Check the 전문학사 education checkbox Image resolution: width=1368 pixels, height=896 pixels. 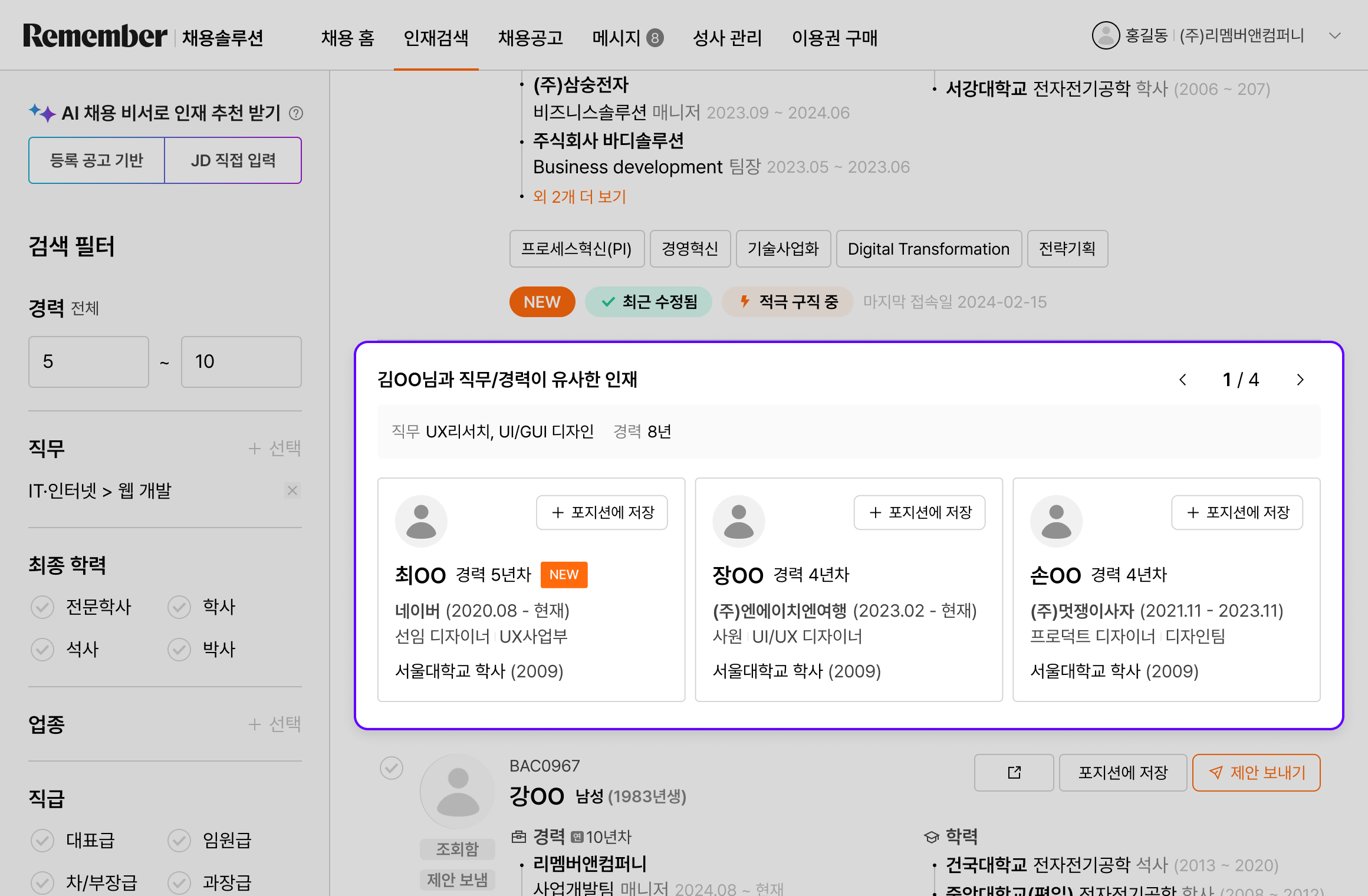tap(42, 607)
